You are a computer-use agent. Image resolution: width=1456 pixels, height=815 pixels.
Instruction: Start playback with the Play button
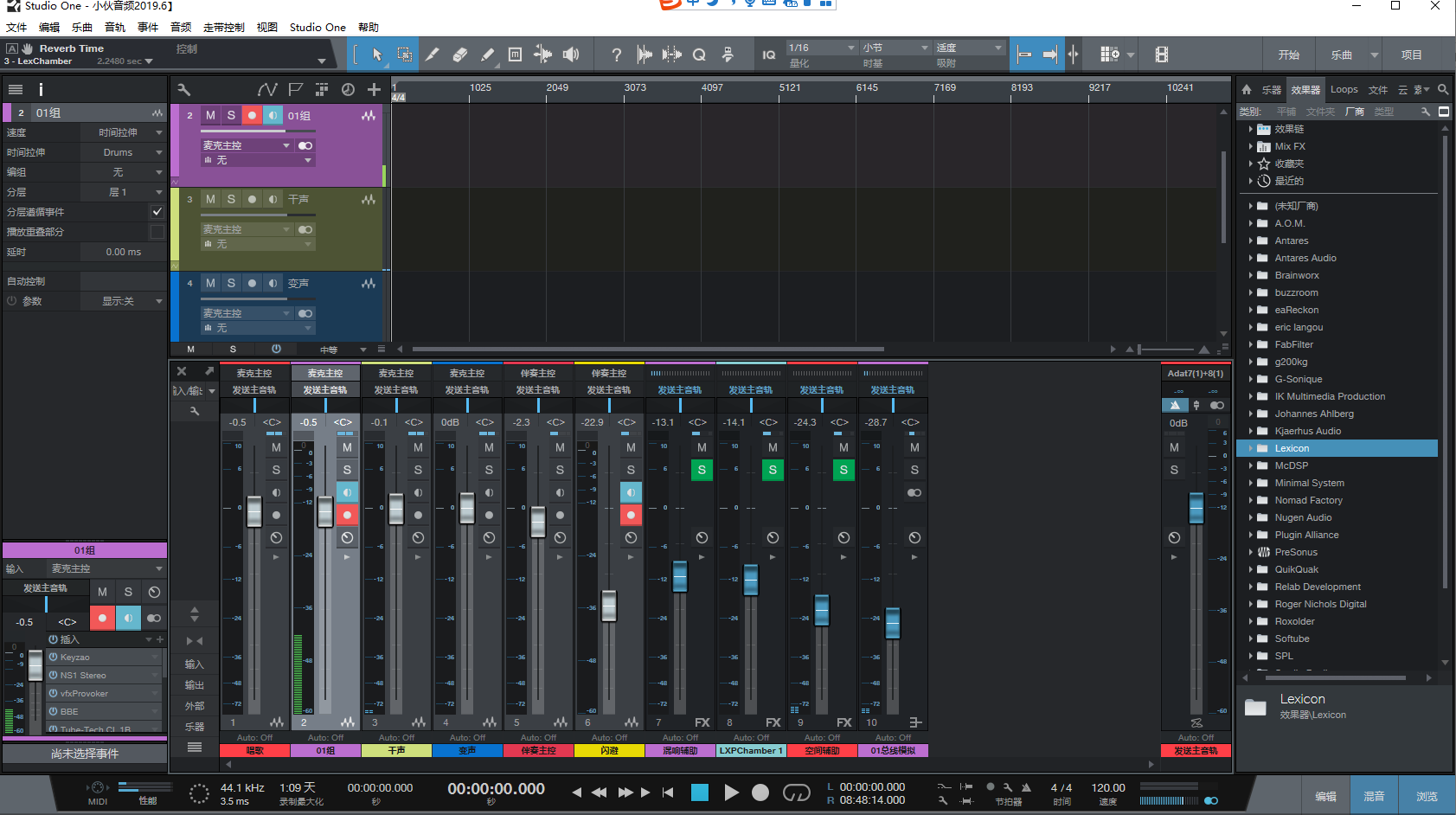(731, 793)
